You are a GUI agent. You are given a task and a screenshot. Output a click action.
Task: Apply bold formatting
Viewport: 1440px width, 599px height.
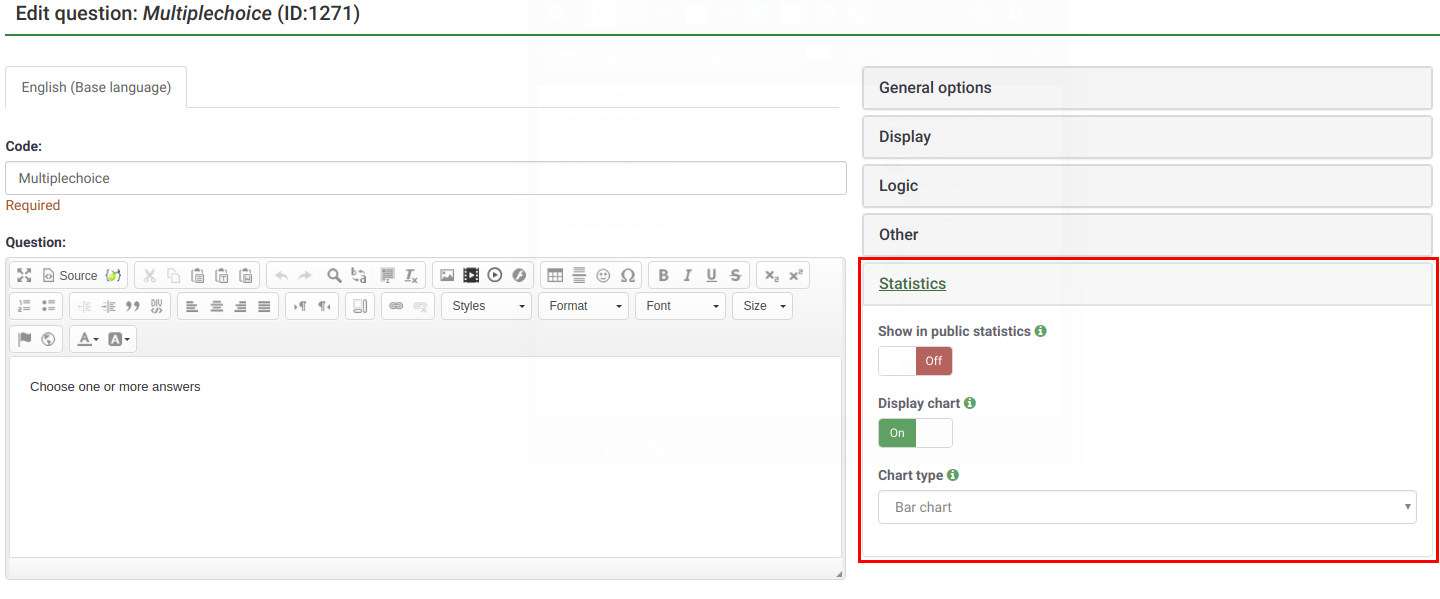click(663, 275)
